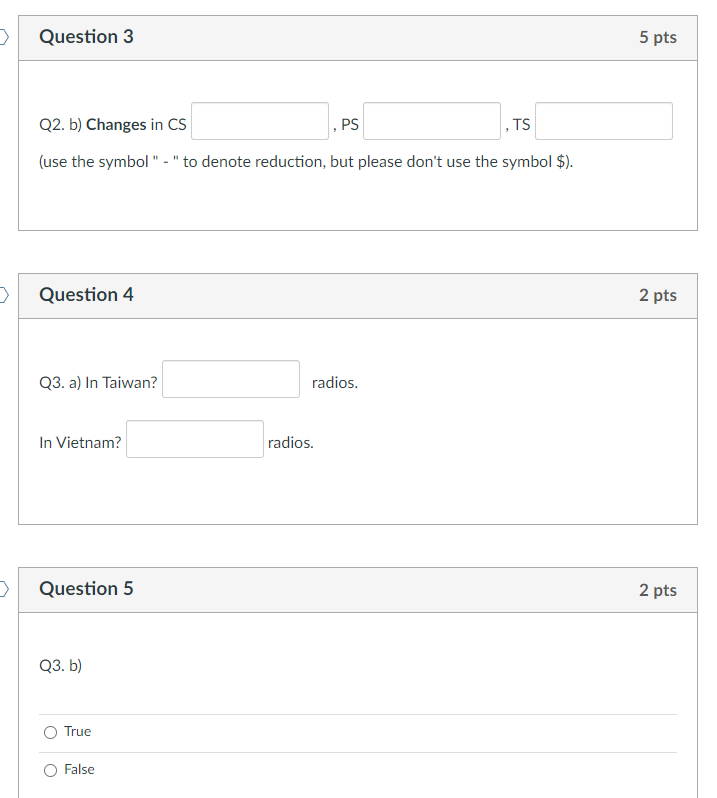Click Question 4's 2 pts label
Viewport: 717px width, 798px height.
tap(658, 295)
